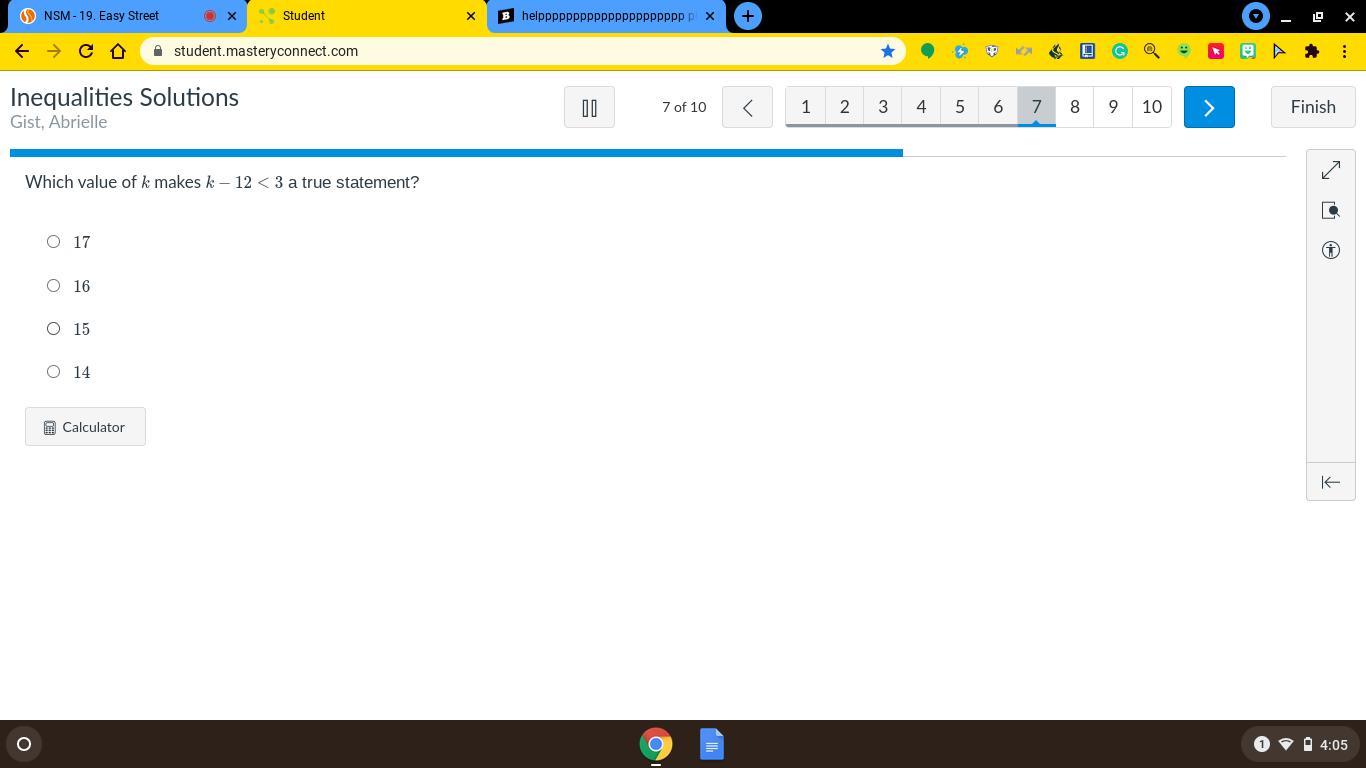Close the NSM - 19. Easy Street tab

(x=232, y=16)
